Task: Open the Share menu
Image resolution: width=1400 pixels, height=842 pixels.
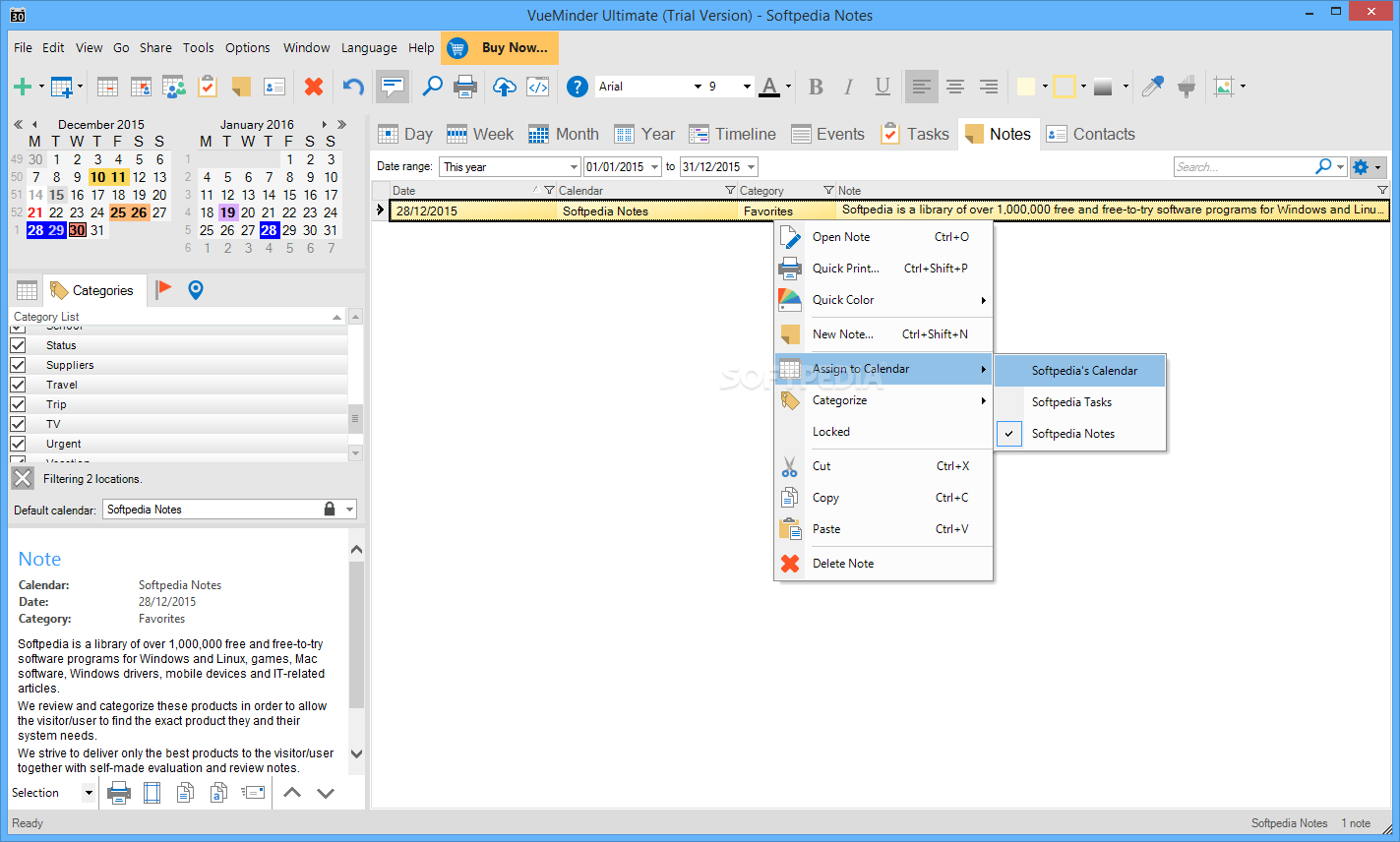Action: tap(155, 47)
